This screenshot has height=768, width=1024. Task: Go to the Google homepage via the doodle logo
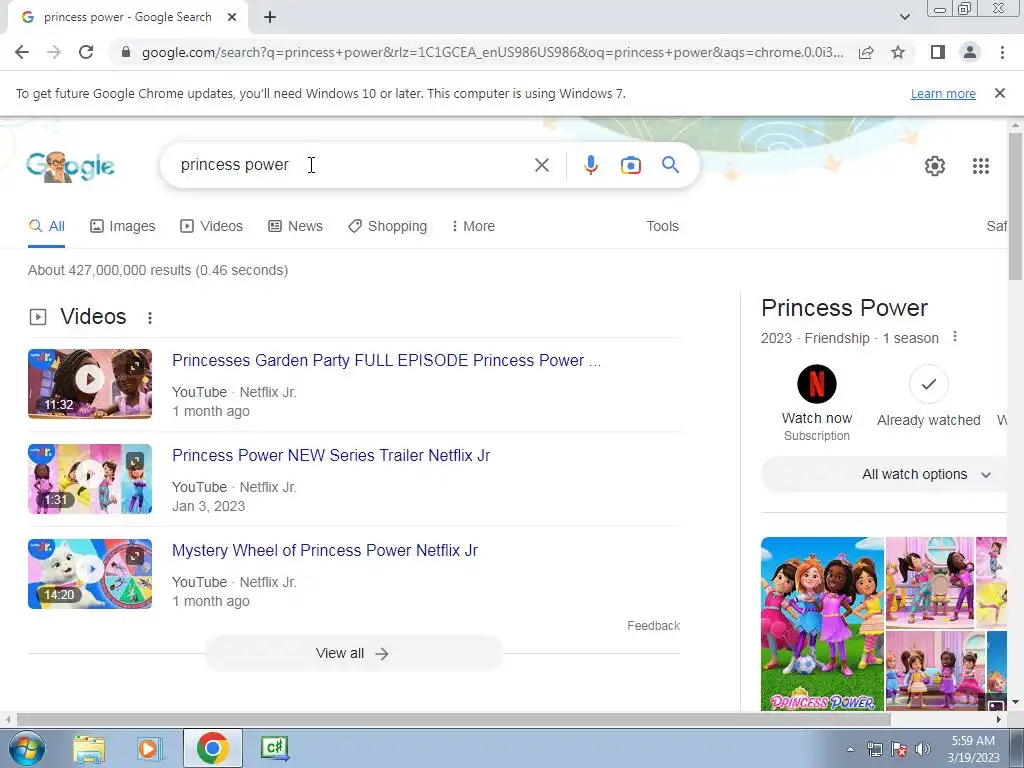pos(71,166)
